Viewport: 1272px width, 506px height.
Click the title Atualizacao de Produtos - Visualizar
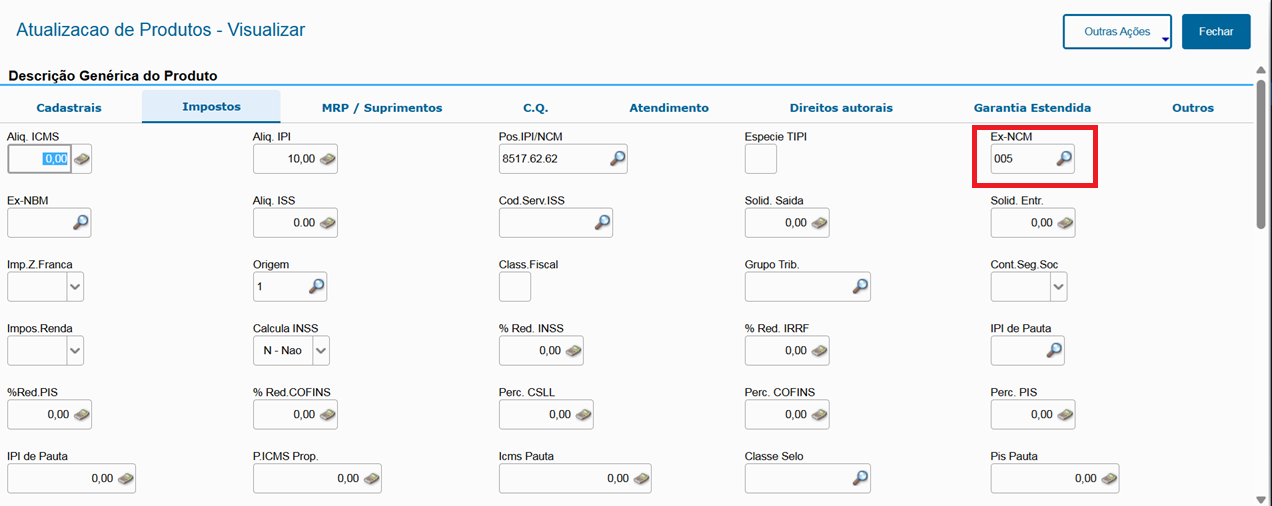(161, 30)
